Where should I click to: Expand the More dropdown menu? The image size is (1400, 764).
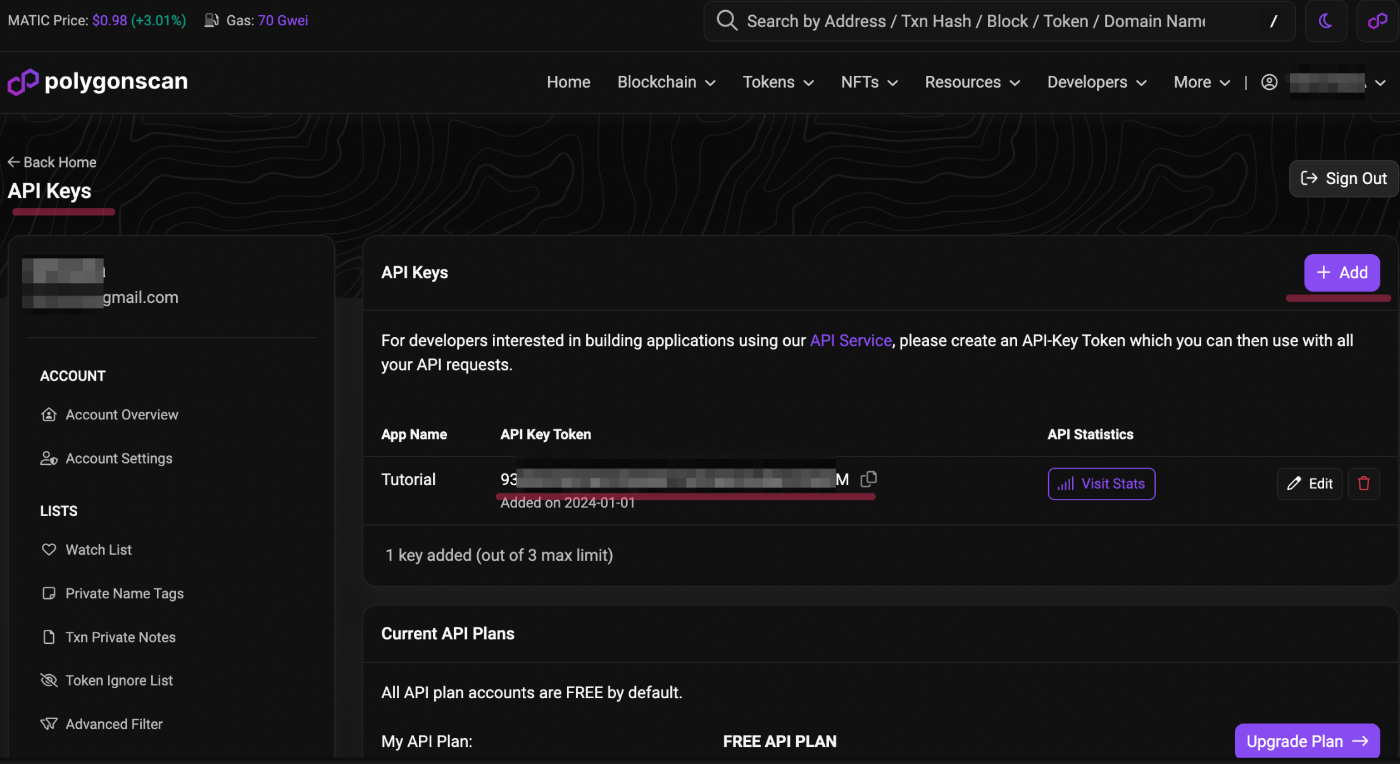coord(1202,82)
